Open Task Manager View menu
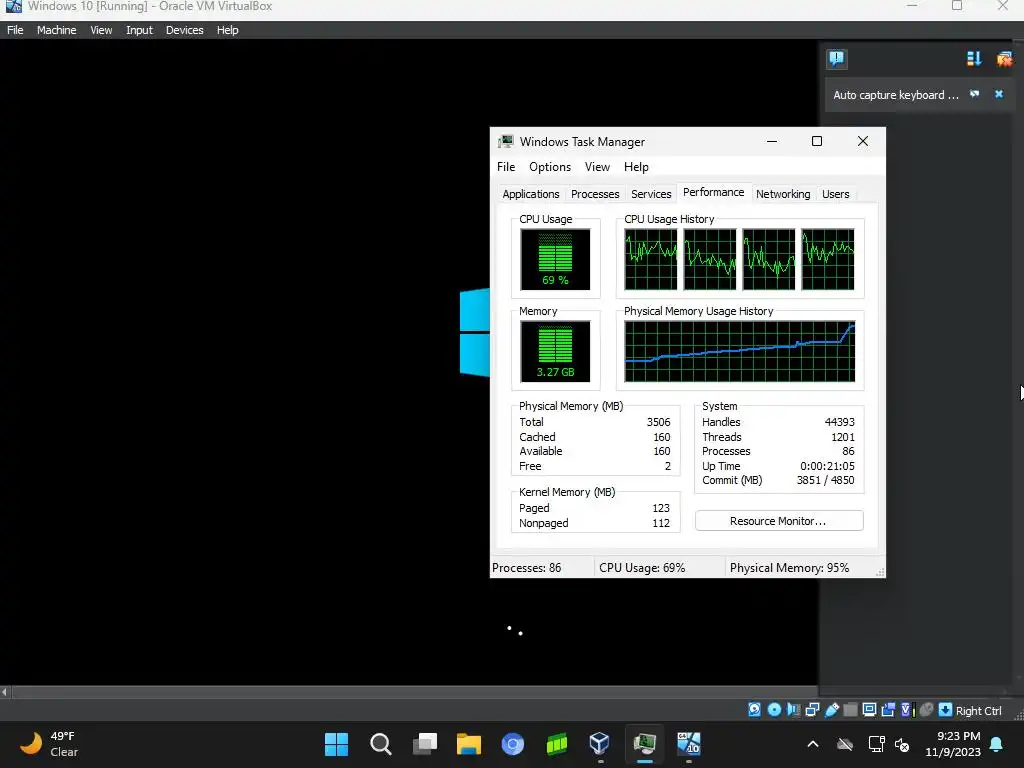Screen dimensions: 1024x768 click(597, 167)
